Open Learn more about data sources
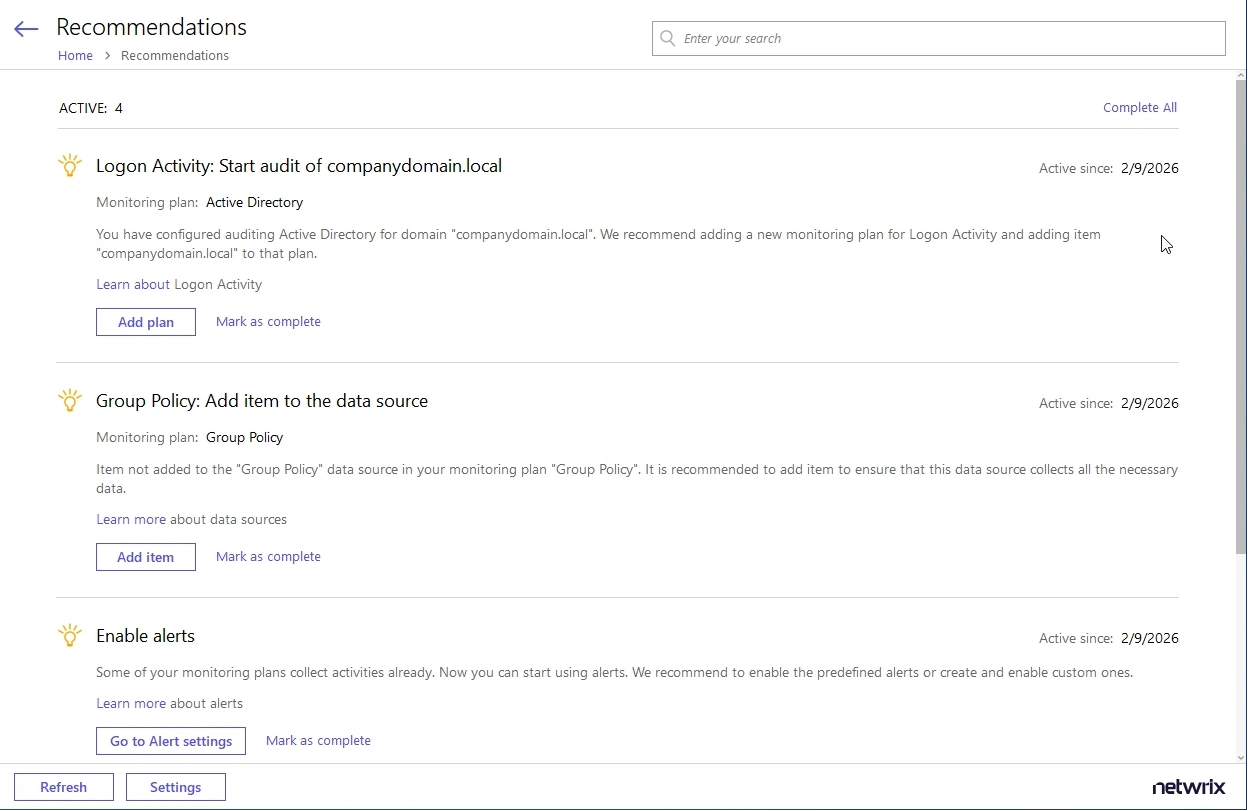The image size is (1248, 811). (131, 519)
